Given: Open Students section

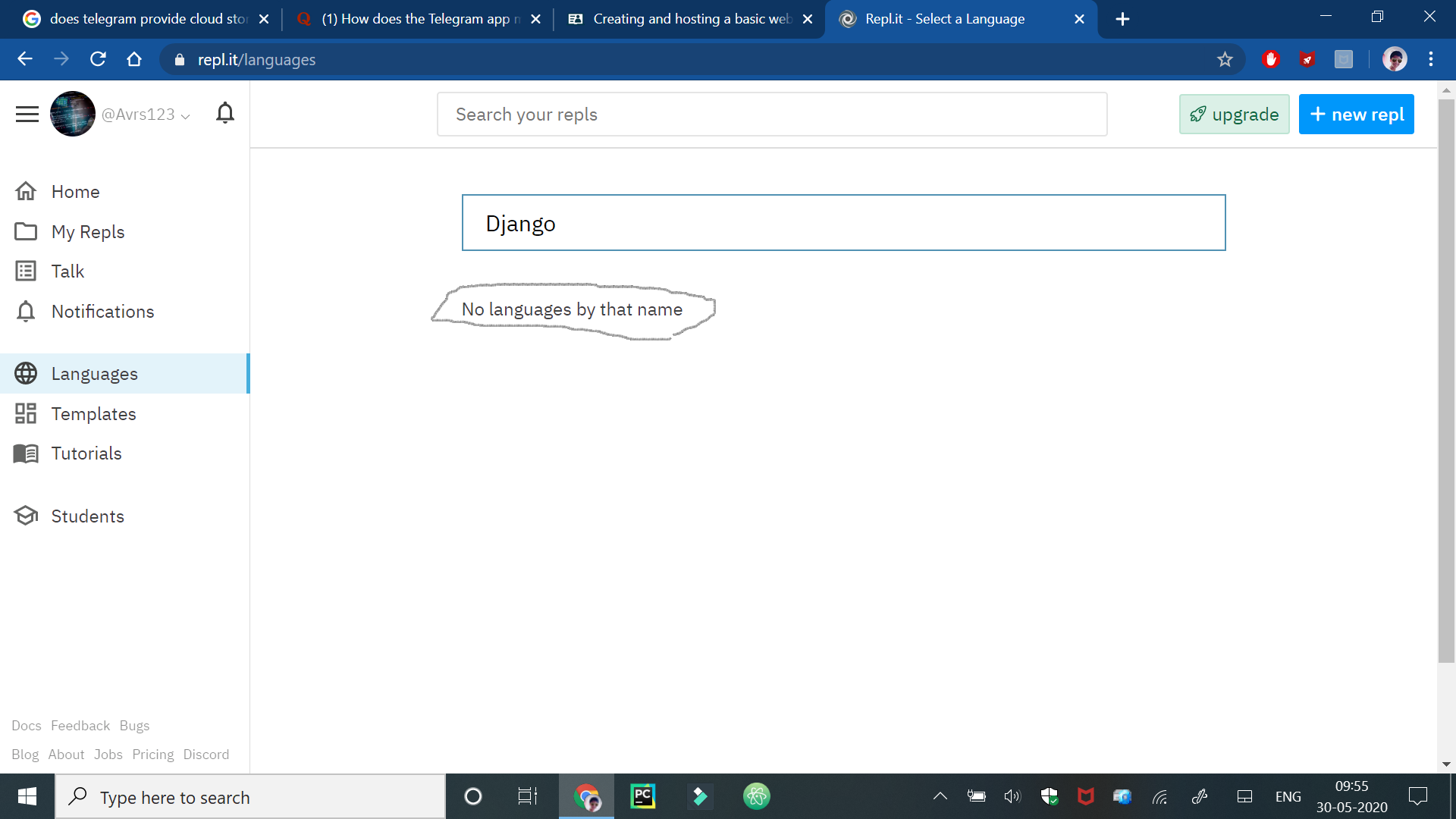Looking at the screenshot, I should 88,516.
